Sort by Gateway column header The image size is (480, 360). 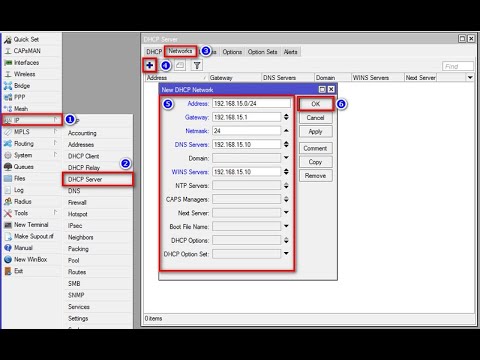coord(235,78)
